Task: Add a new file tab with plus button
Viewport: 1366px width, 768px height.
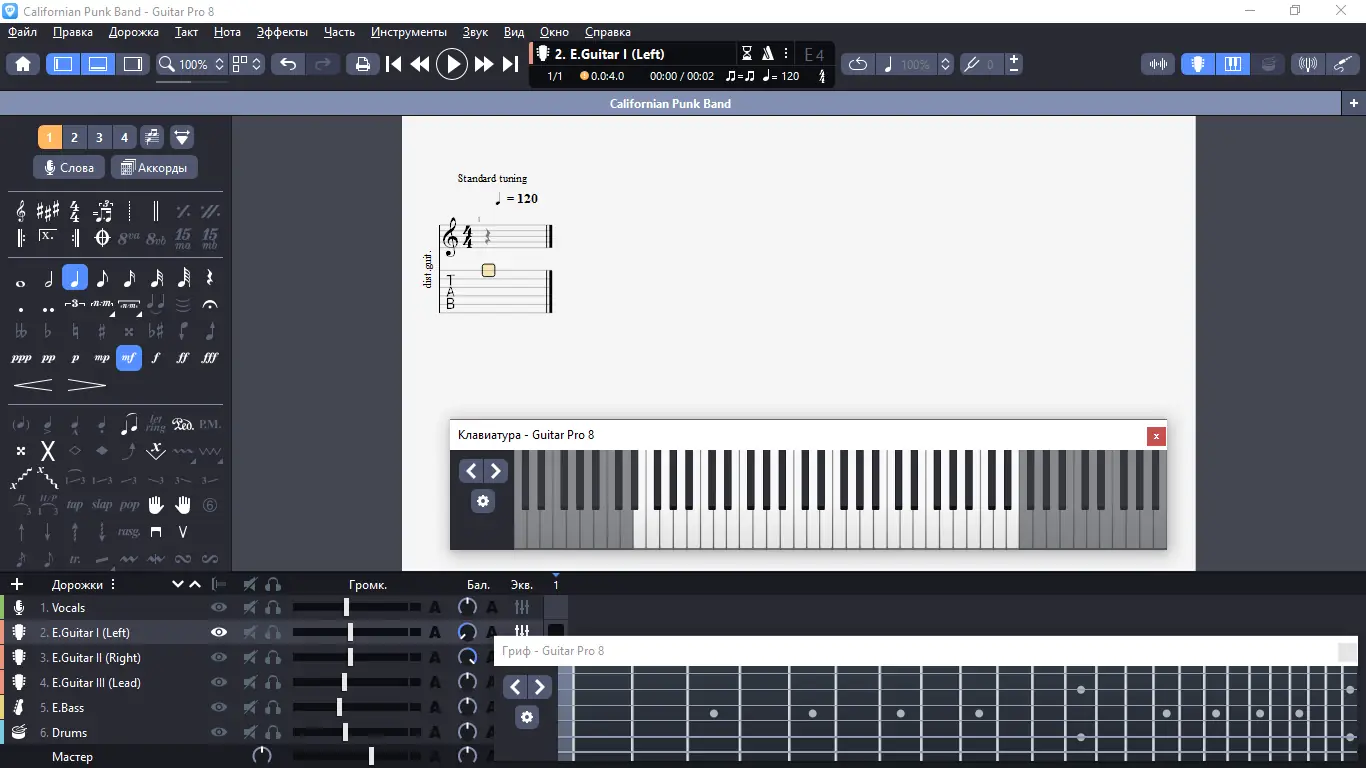Action: [1354, 103]
